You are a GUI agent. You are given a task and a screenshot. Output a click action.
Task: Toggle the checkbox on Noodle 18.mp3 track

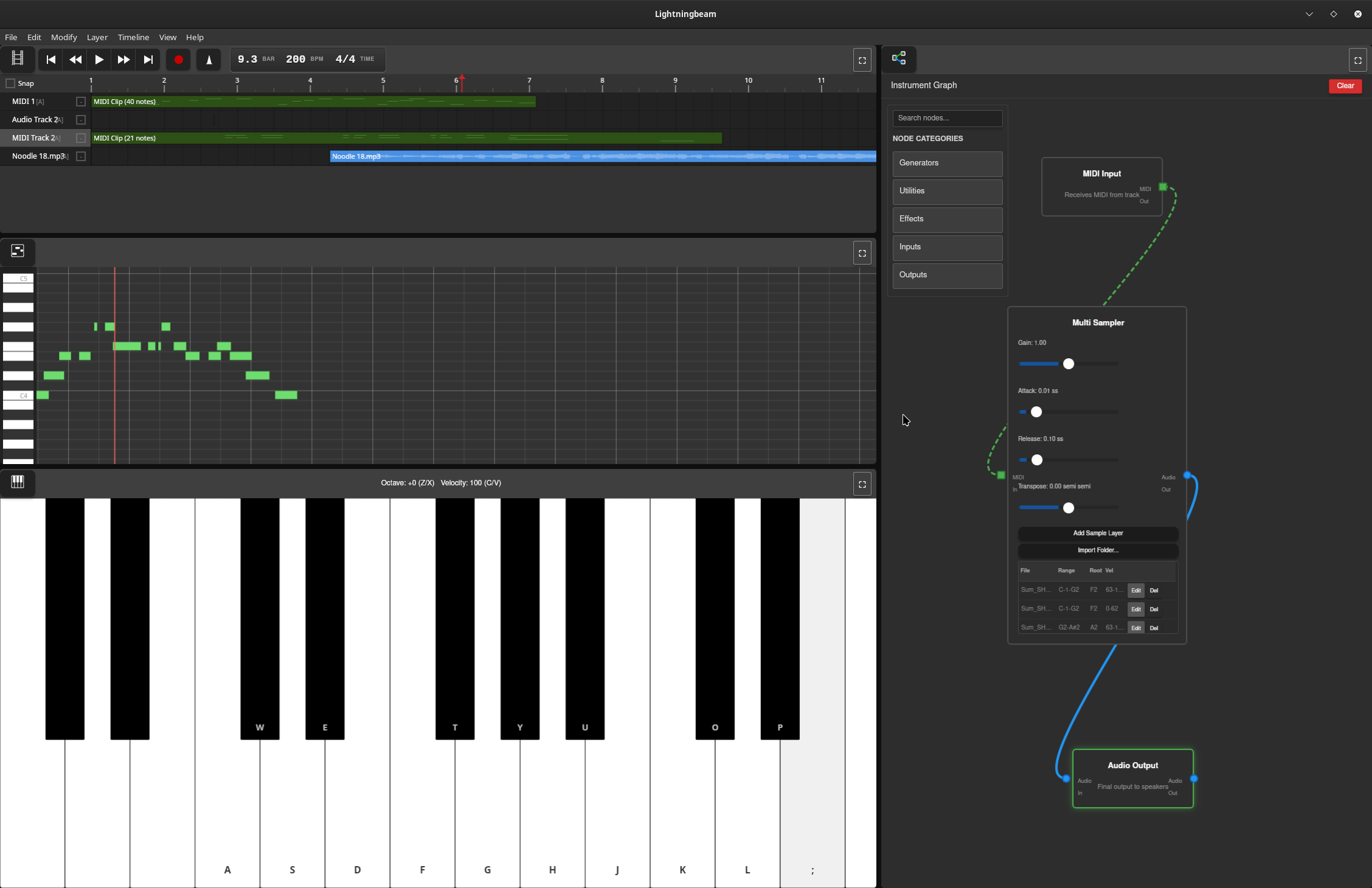coord(80,156)
